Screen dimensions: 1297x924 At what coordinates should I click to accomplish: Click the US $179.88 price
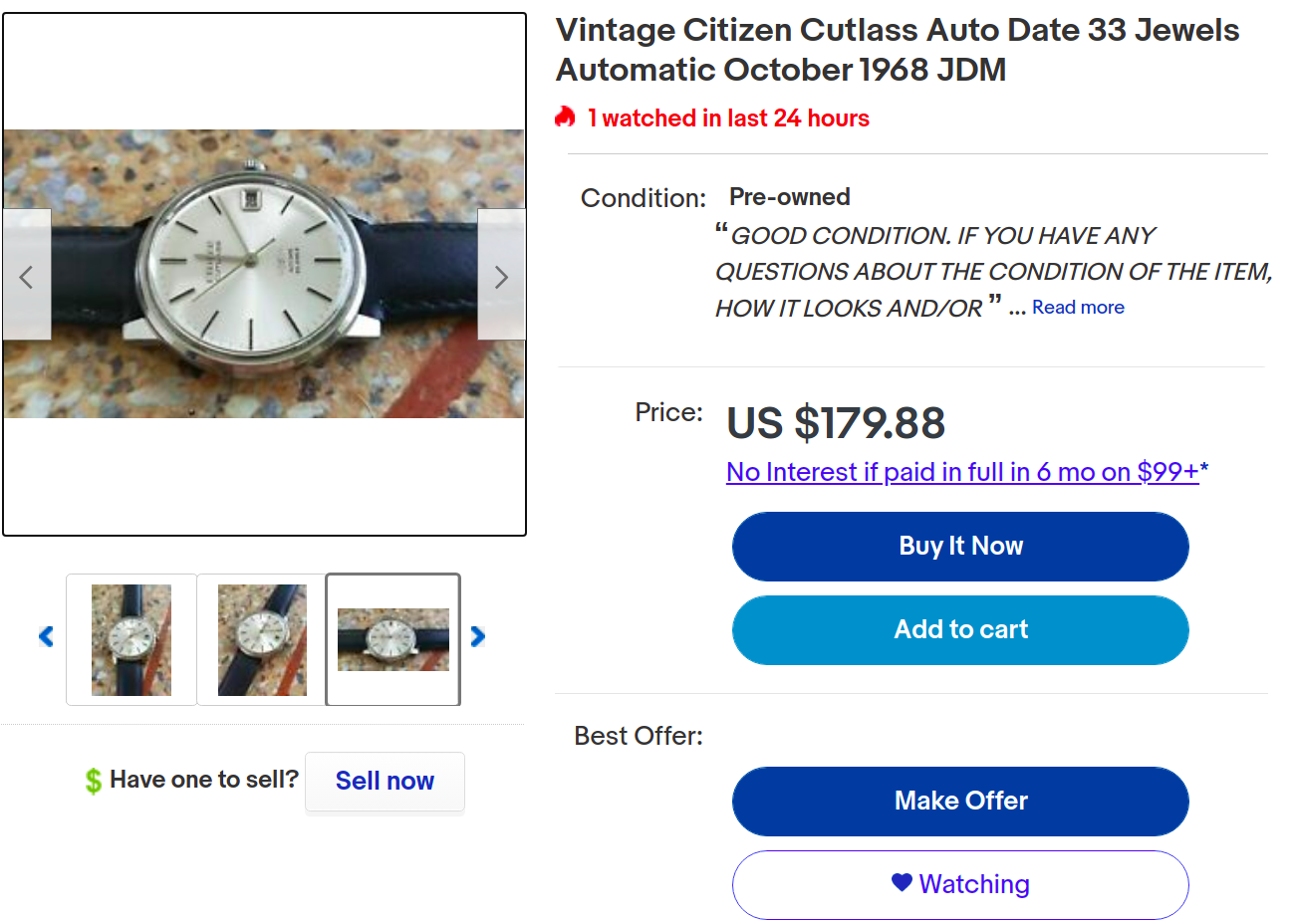click(x=836, y=423)
